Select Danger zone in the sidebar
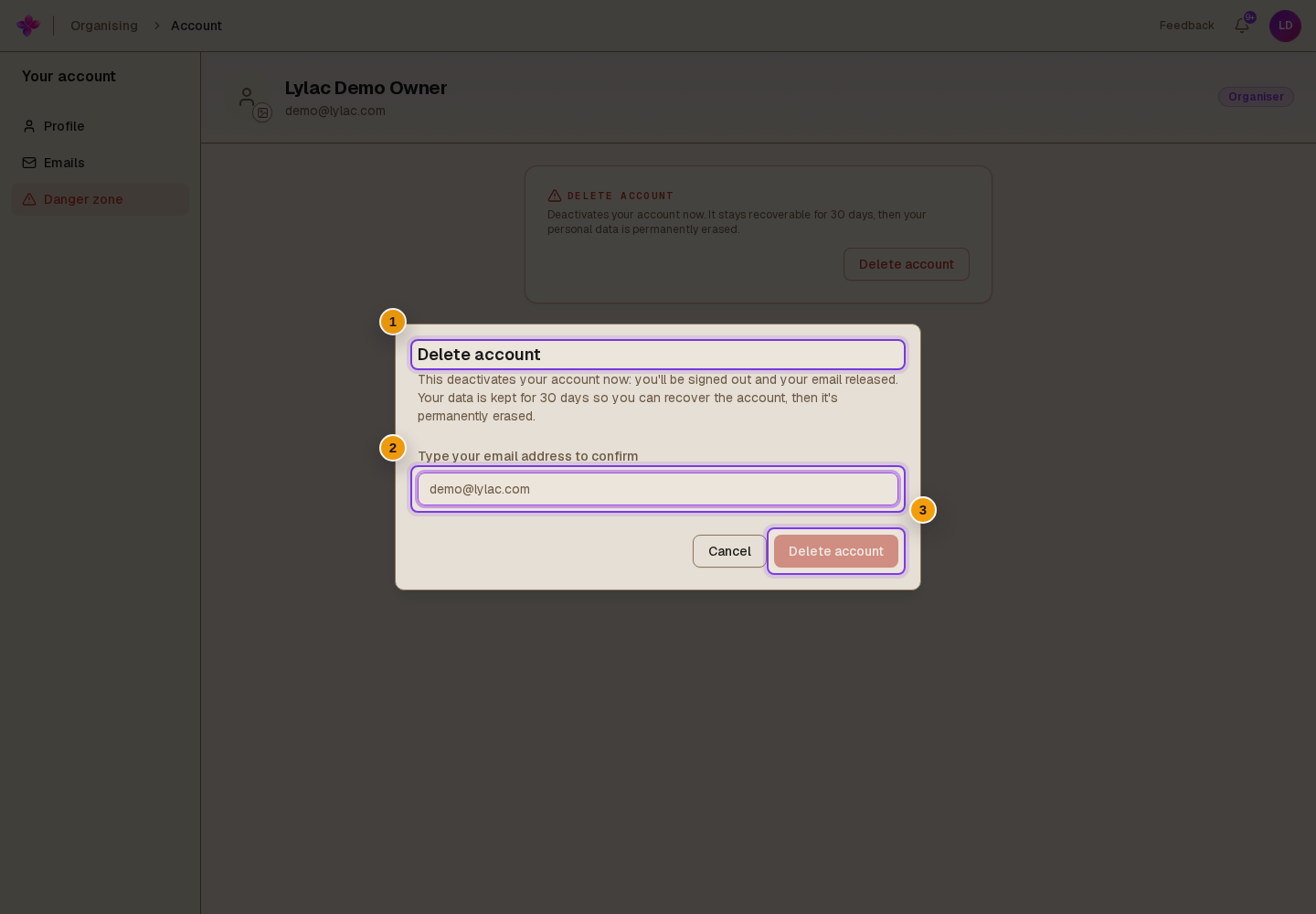Viewport: 1316px width, 914px height. [x=100, y=199]
